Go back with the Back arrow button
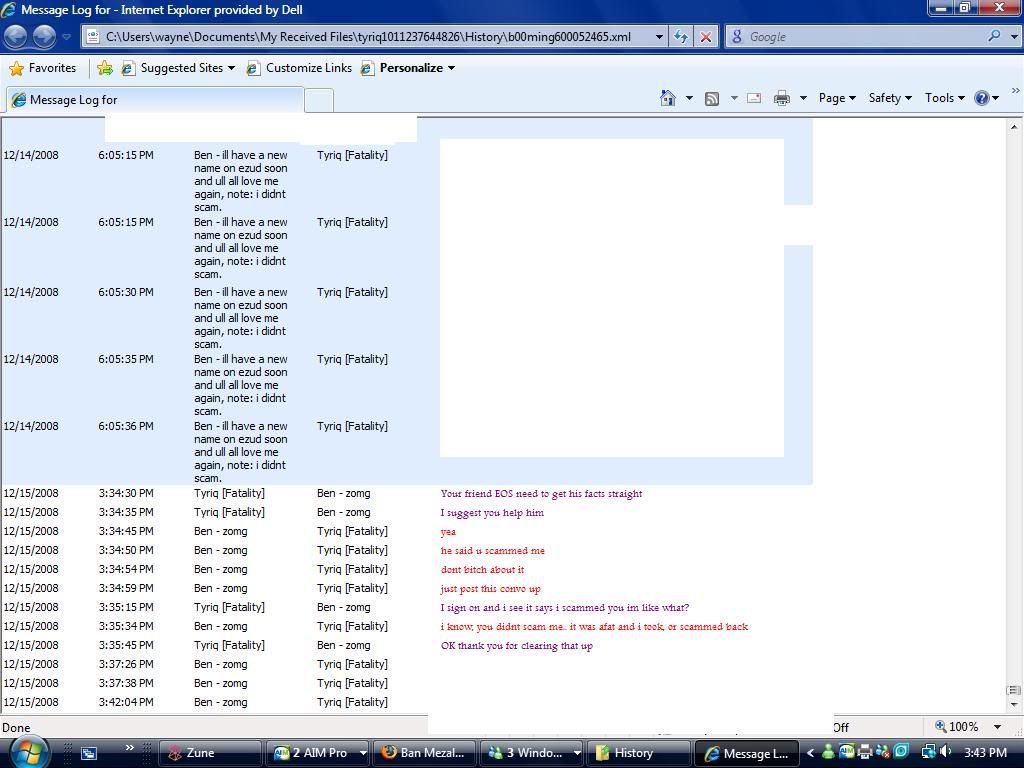Image resolution: width=1024 pixels, height=768 pixels. click(x=16, y=37)
